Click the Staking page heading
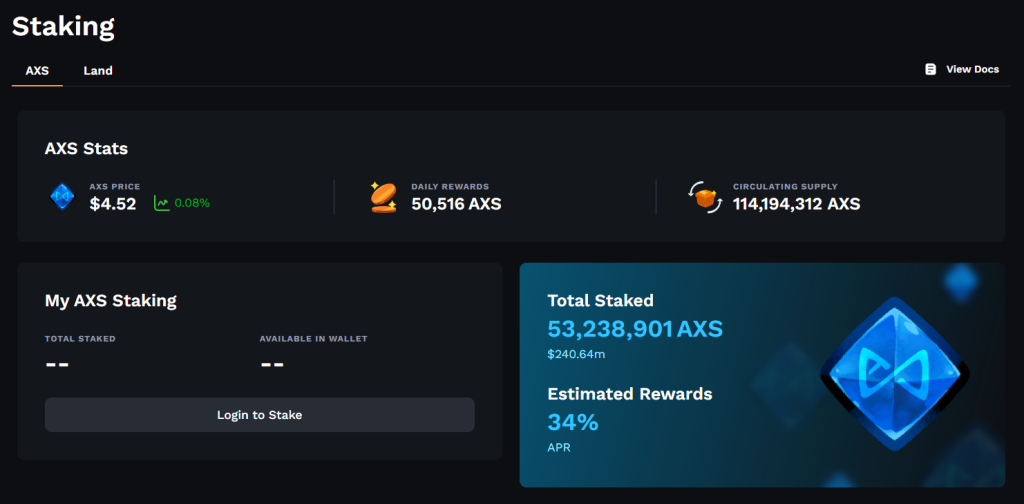The height and width of the screenshot is (504, 1024). coord(63,26)
